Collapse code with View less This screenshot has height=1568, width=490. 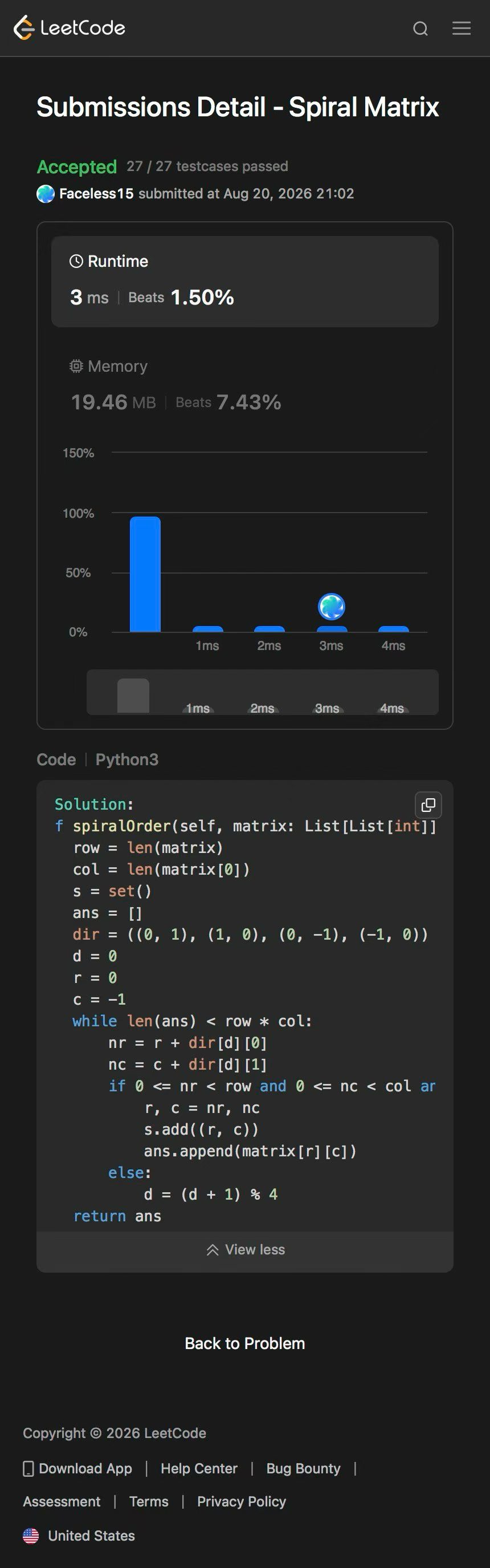(x=245, y=1250)
